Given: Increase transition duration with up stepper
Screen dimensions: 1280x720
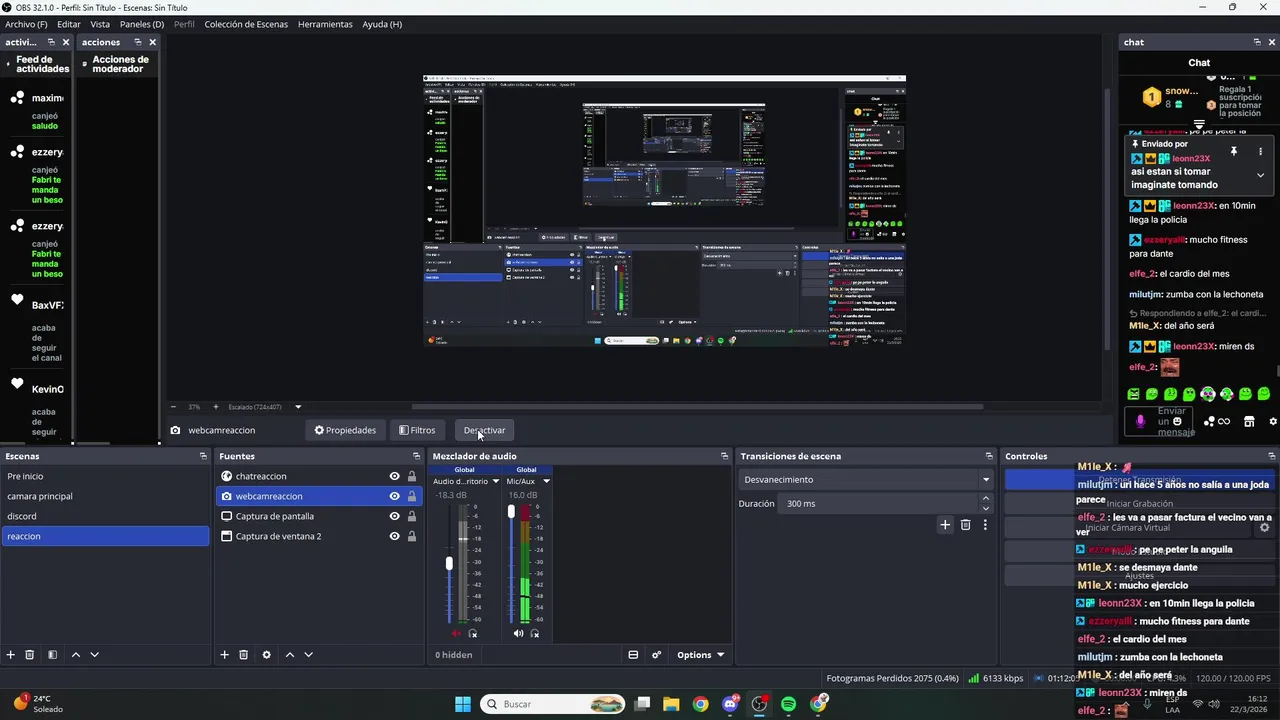Looking at the screenshot, I should [985, 498].
